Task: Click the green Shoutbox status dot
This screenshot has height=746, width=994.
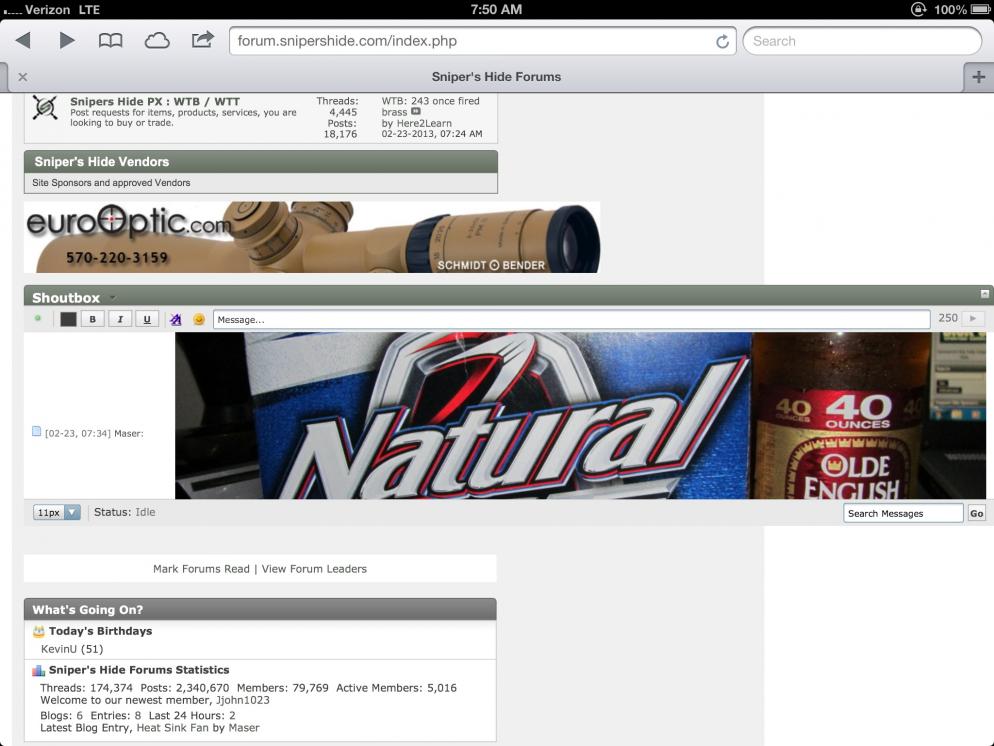Action: [x=38, y=318]
